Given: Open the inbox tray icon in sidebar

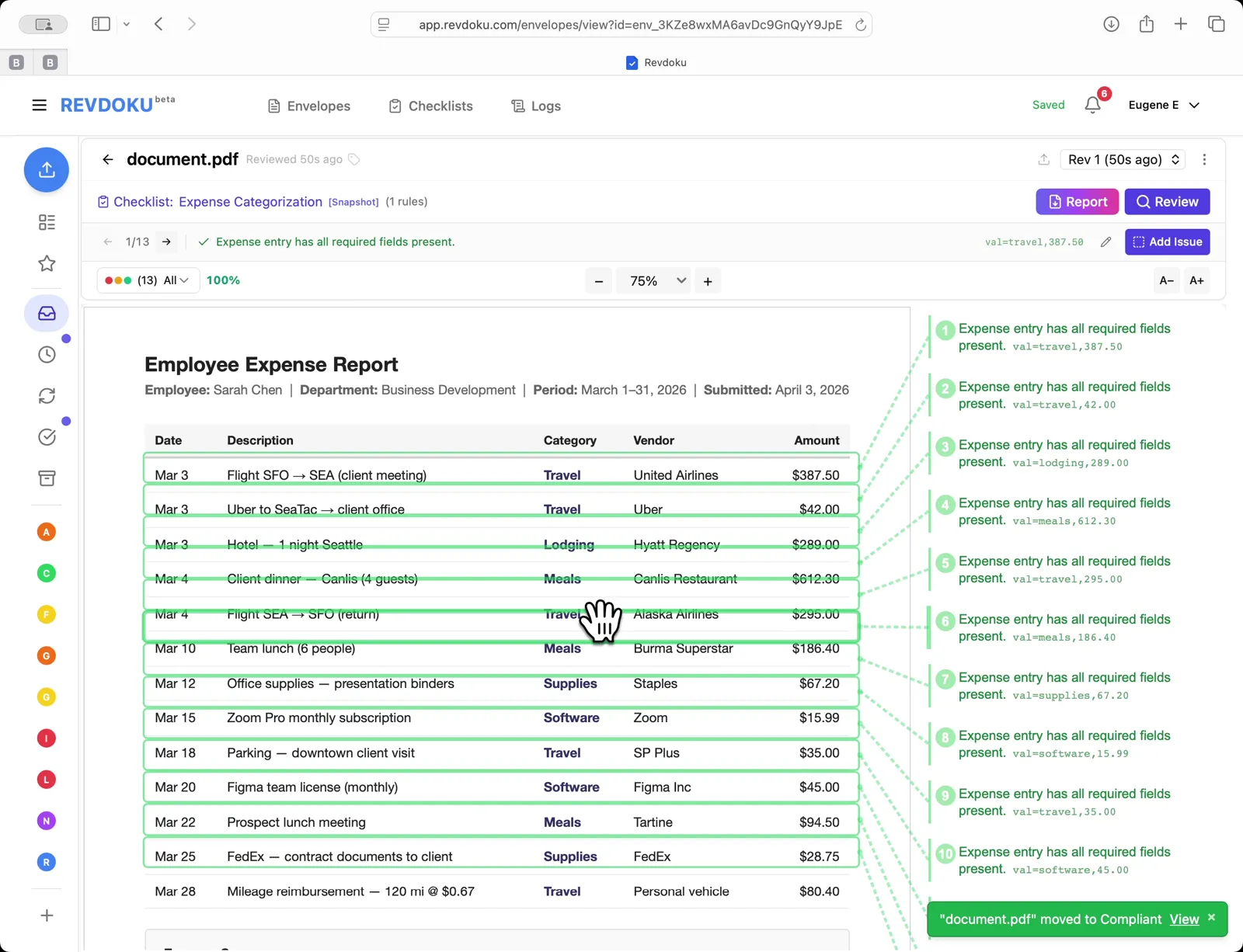Looking at the screenshot, I should coord(47,314).
